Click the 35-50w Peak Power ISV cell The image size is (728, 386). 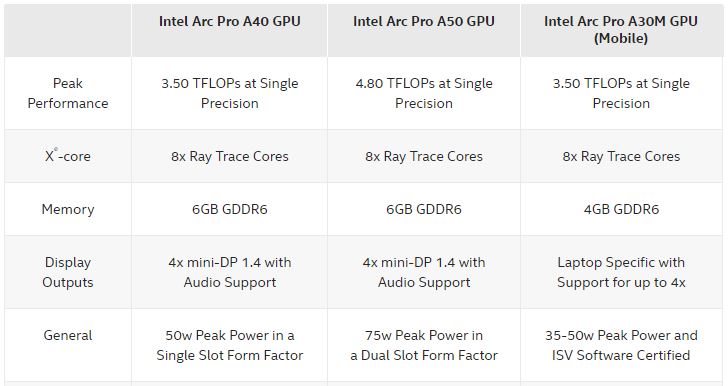tap(621, 345)
